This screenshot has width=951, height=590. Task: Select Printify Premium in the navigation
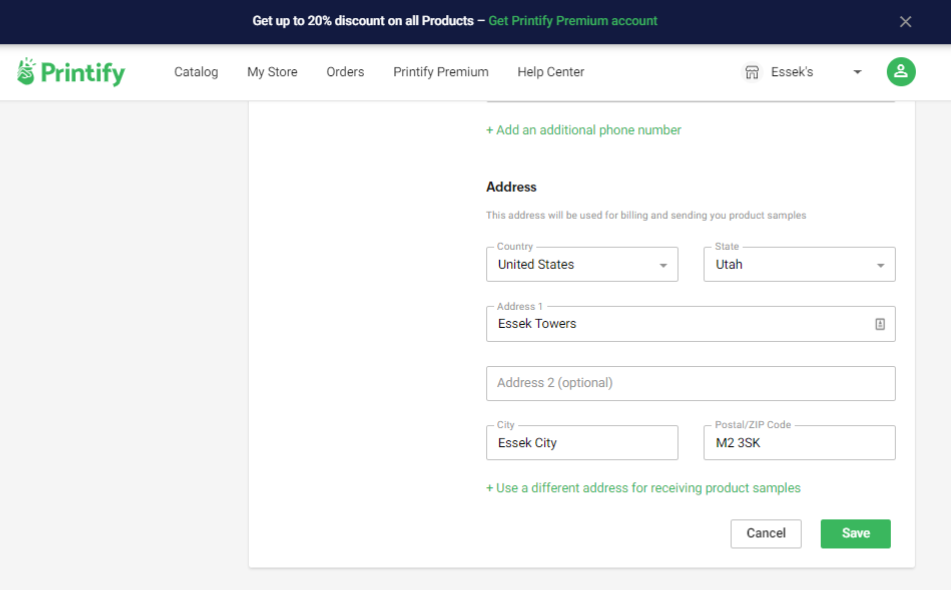(x=441, y=72)
